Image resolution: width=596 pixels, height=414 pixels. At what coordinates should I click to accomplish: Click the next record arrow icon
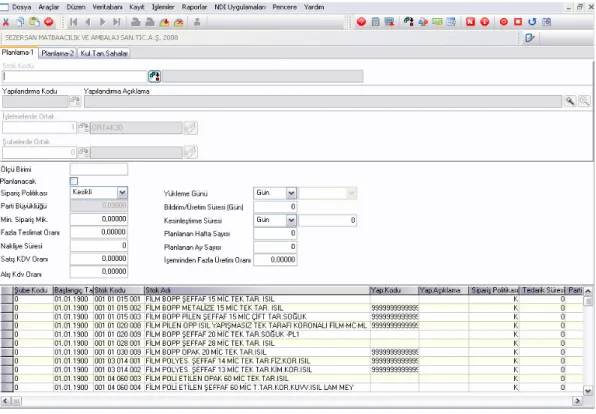pos(102,22)
